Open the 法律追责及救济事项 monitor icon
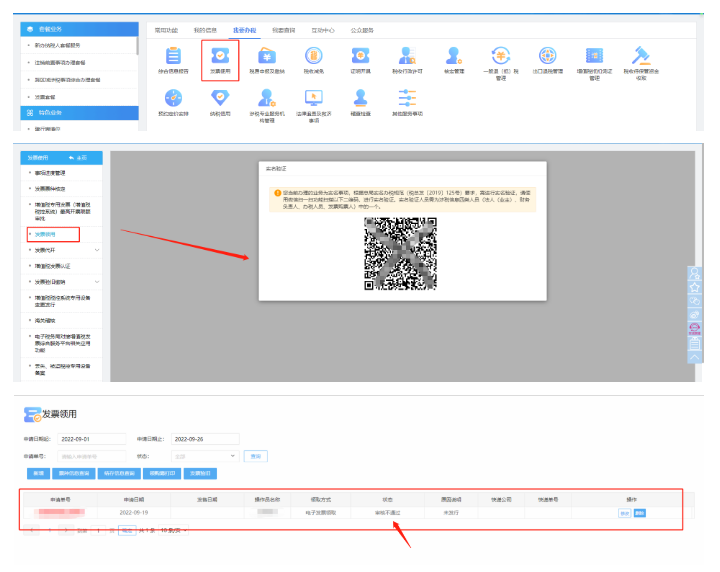720x572 pixels. click(x=314, y=98)
